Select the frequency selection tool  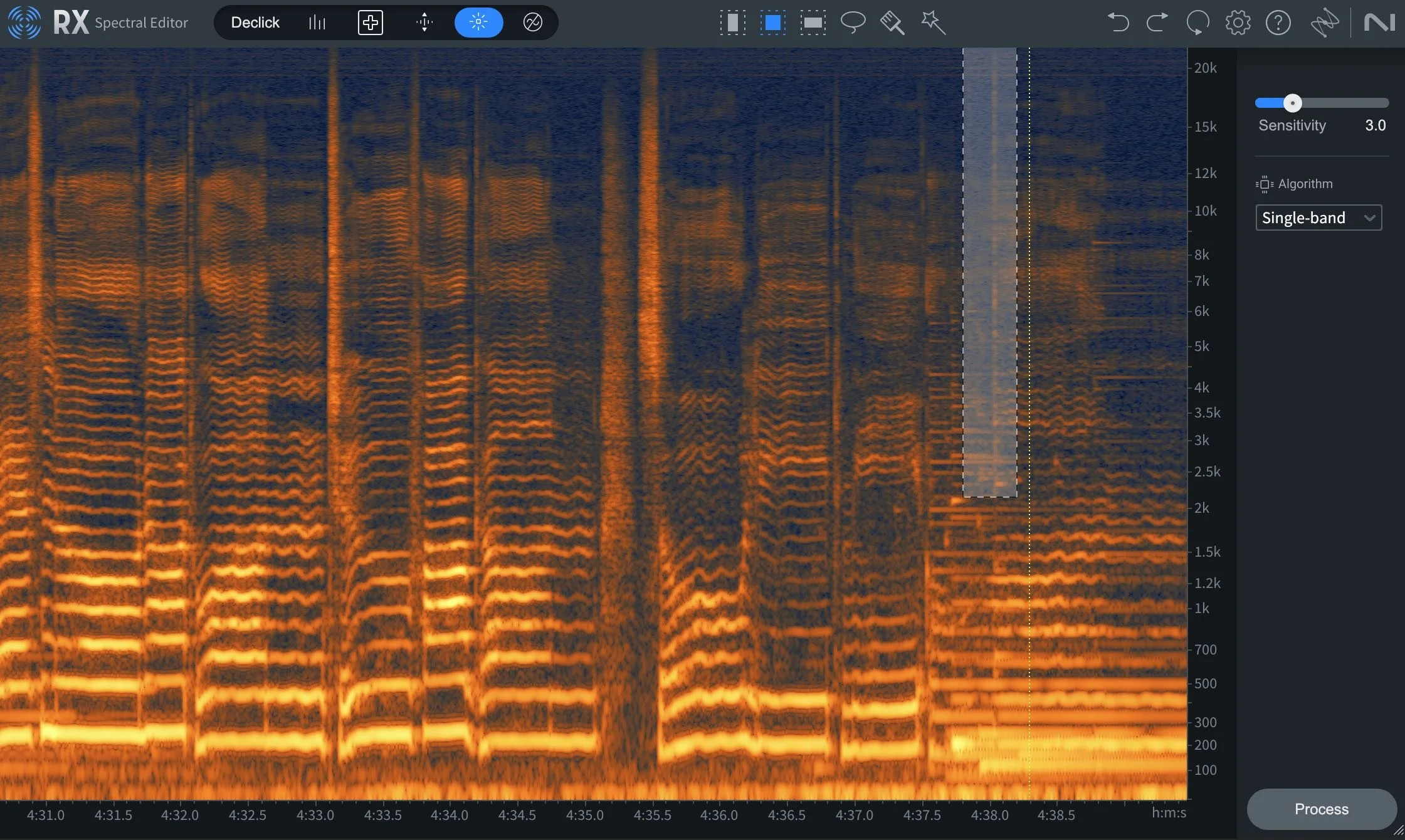pos(813,23)
